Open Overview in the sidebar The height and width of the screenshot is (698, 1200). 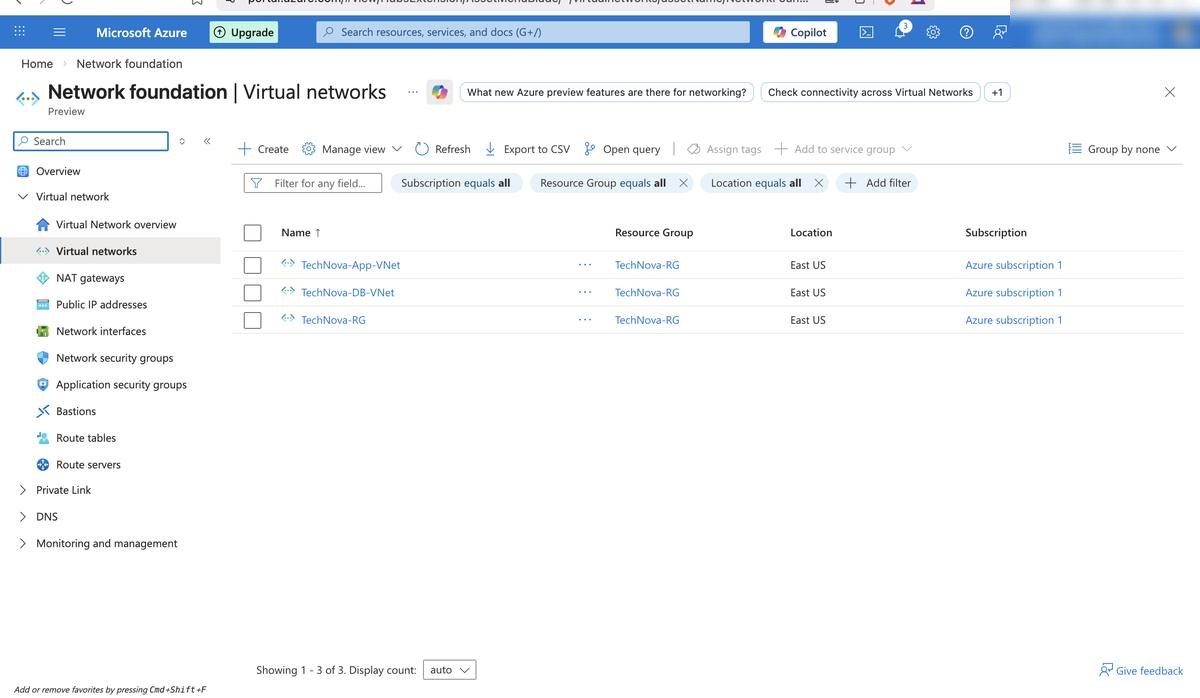pyautogui.click(x=58, y=171)
